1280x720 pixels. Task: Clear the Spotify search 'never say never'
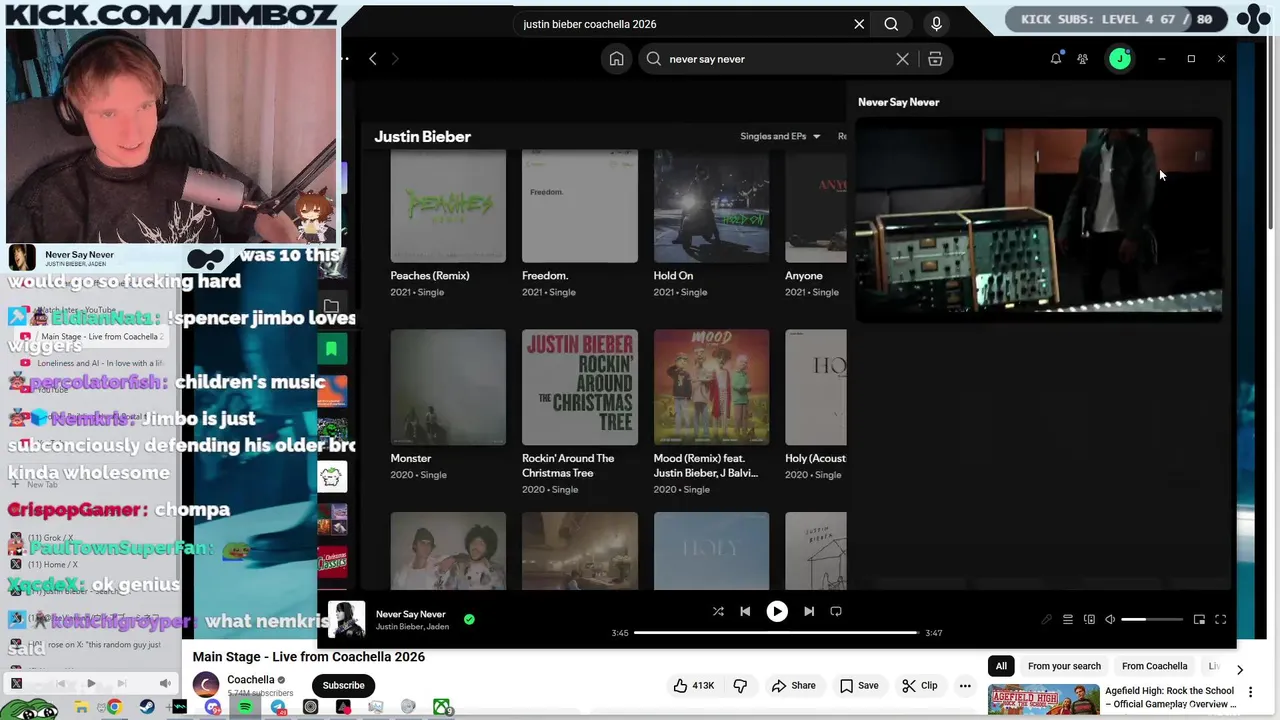pos(902,59)
